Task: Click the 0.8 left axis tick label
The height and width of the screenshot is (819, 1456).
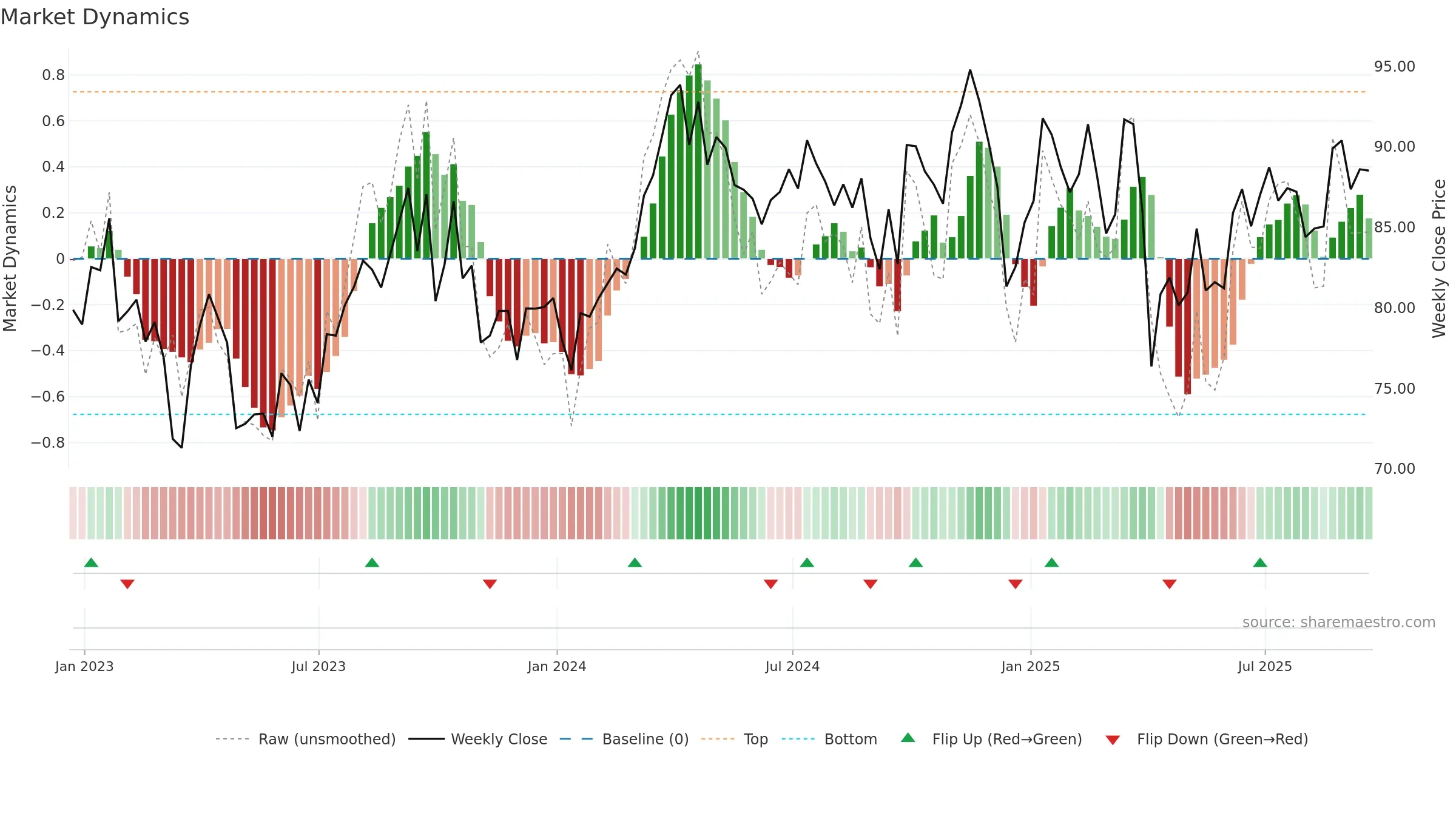Action: point(53,75)
